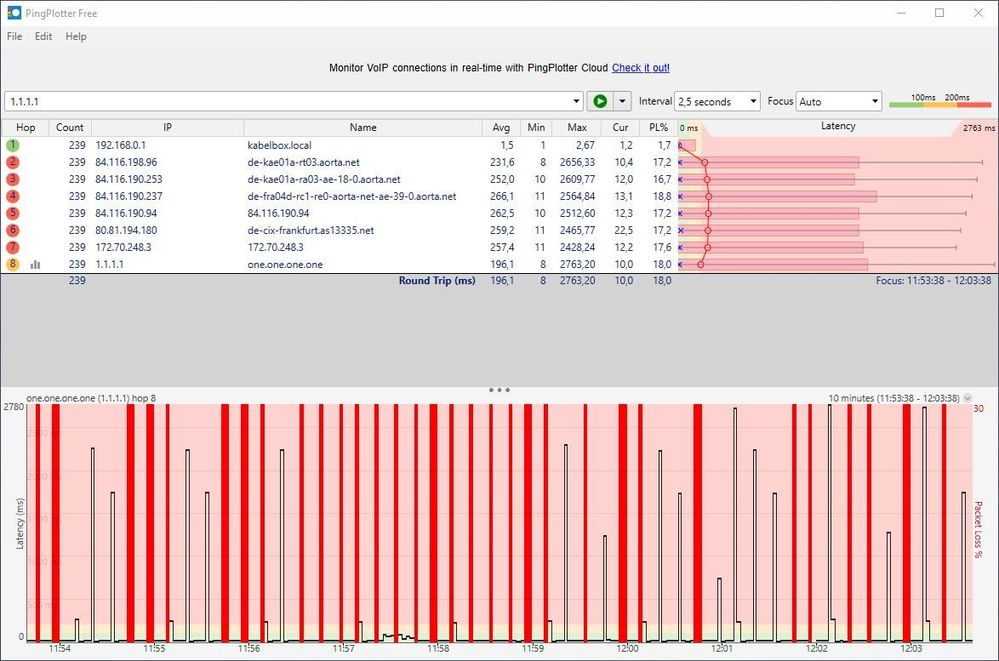Click the red hop 4 circle icon

(13, 196)
